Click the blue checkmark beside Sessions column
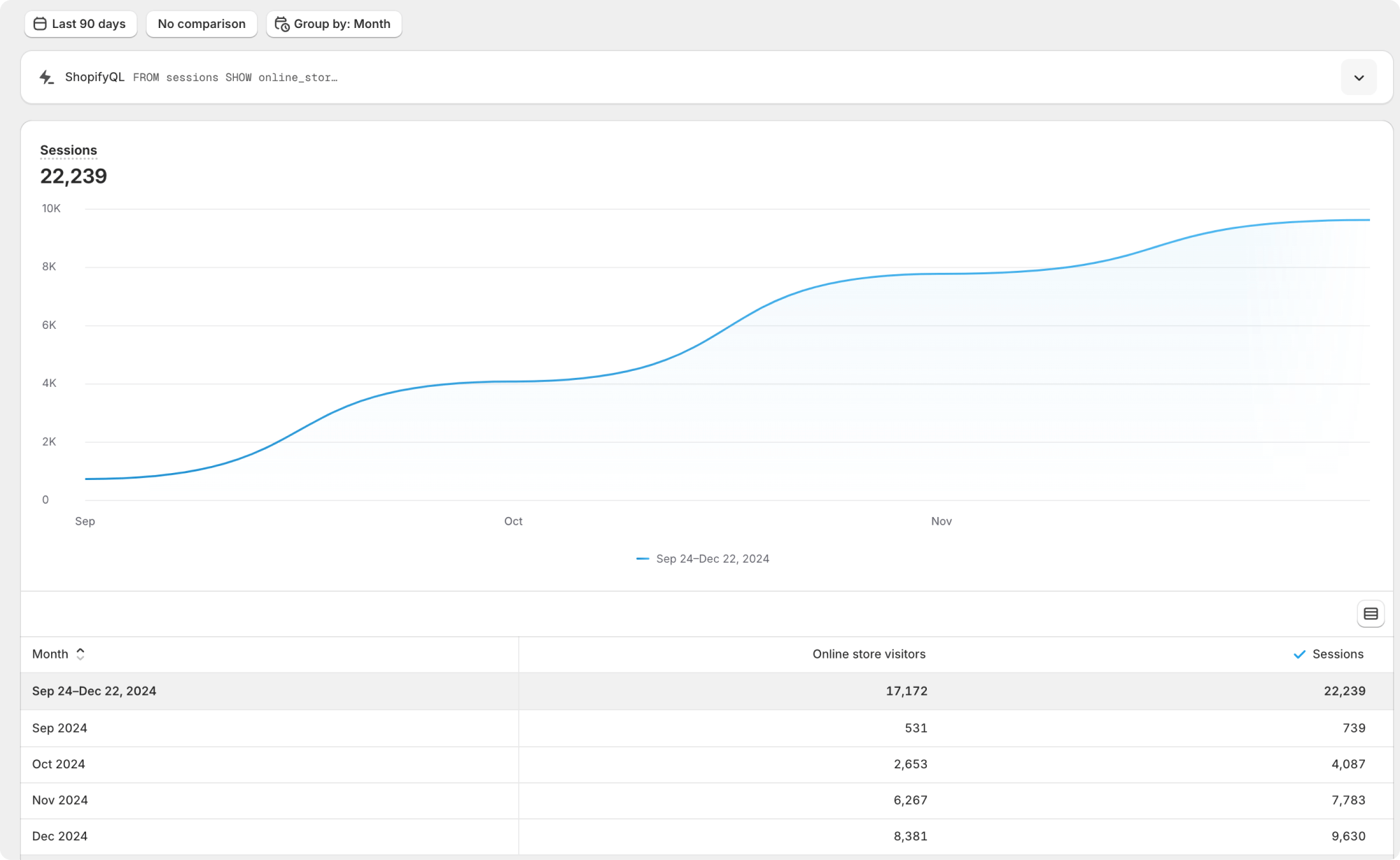 point(1299,654)
